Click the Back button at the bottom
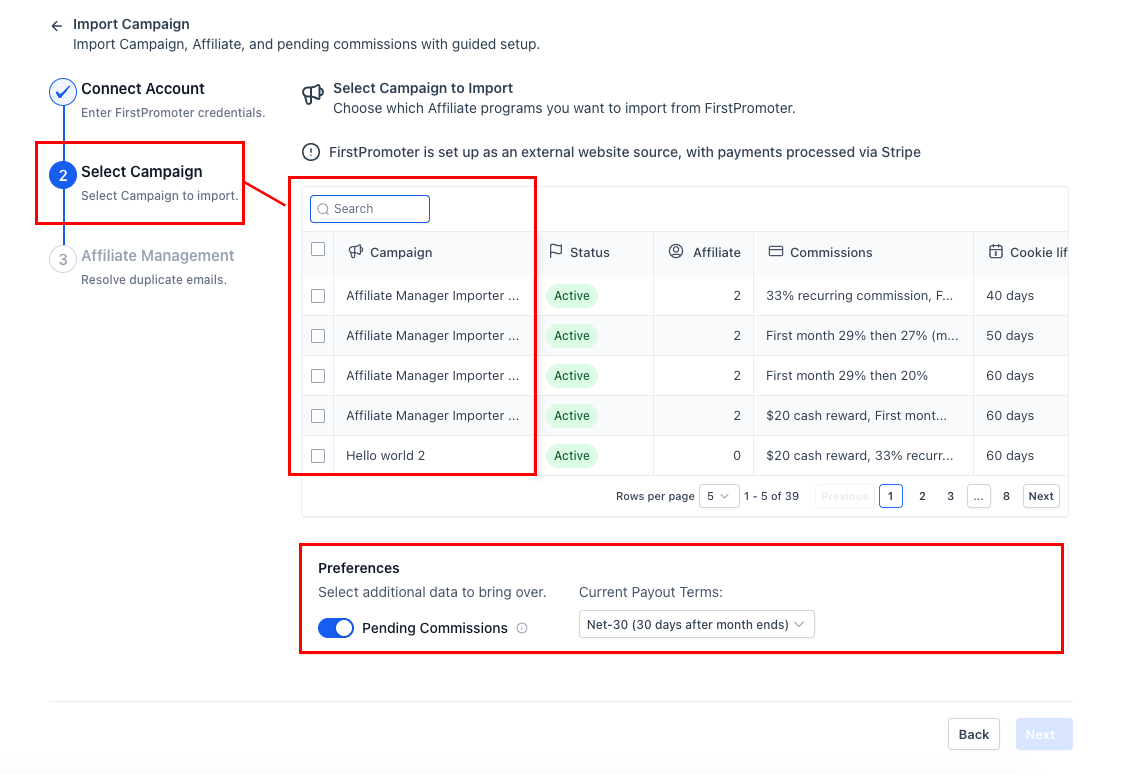Screen dimensions: 1121x774 (974, 735)
